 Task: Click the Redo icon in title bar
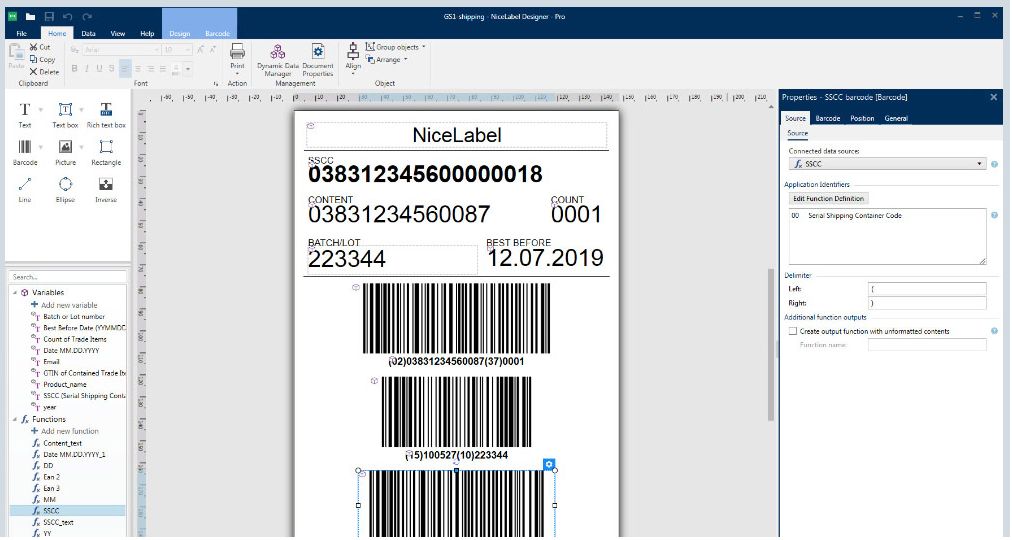click(x=87, y=17)
